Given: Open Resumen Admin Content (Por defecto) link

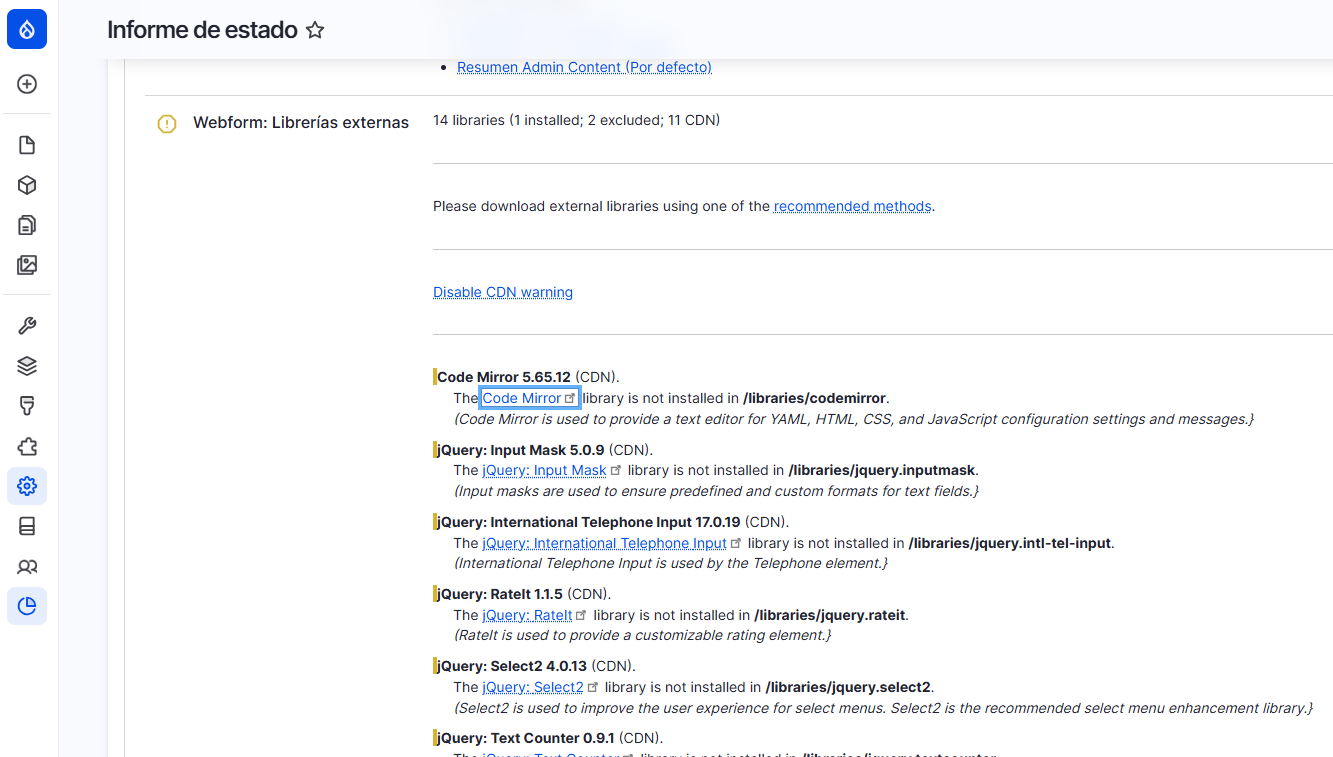Looking at the screenshot, I should [584, 67].
